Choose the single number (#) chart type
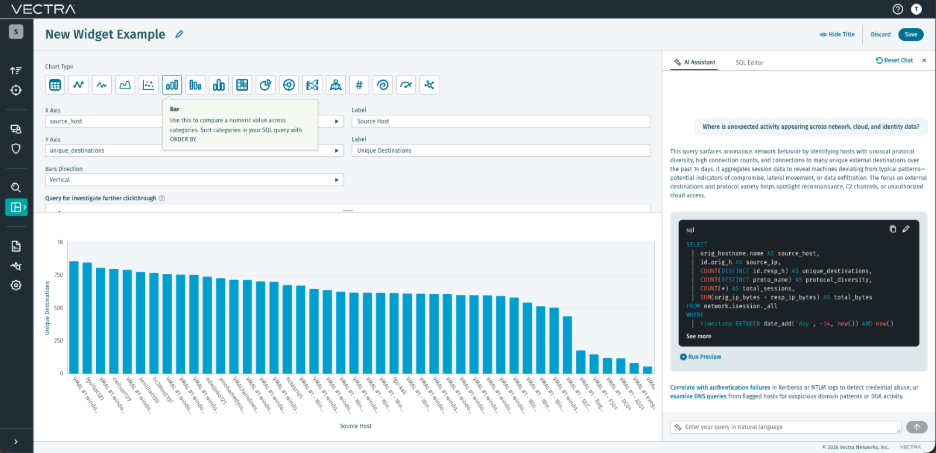The height and width of the screenshot is (453, 936). click(359, 85)
